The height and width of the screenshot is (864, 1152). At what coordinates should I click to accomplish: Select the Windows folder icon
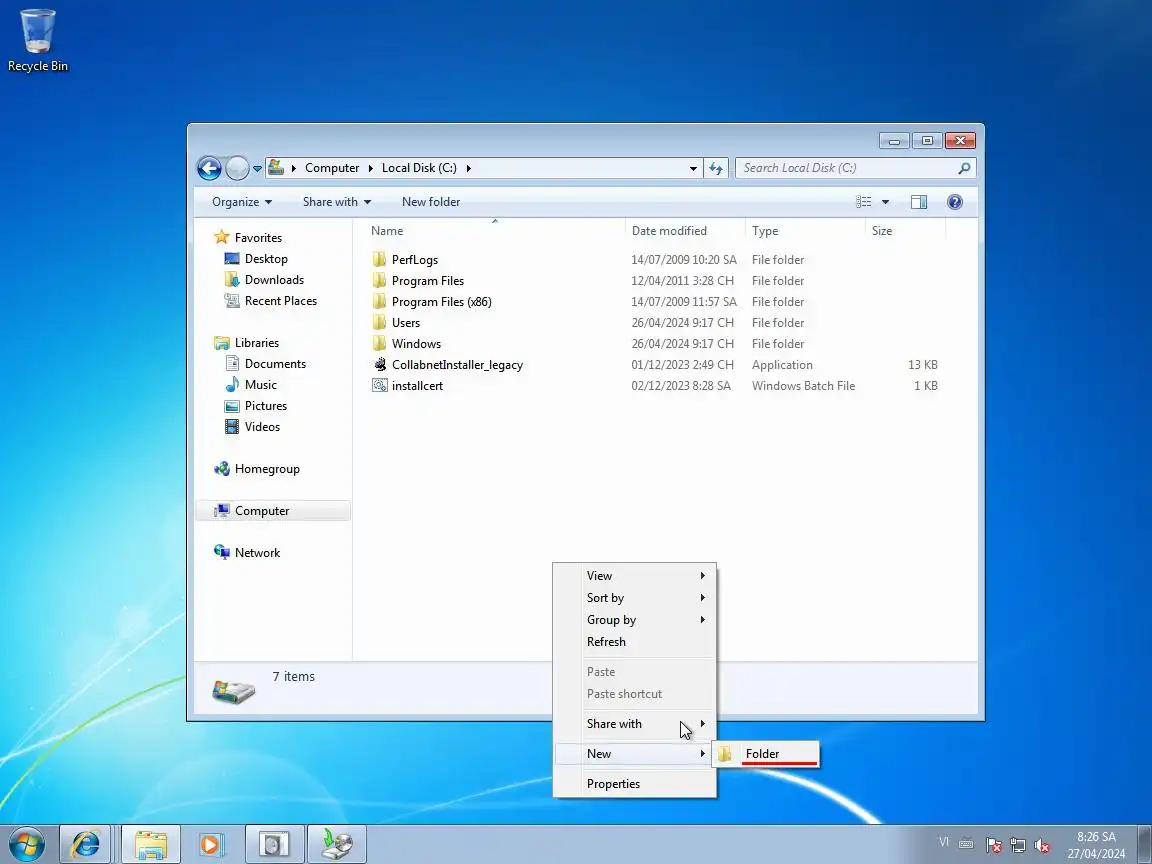(x=379, y=343)
